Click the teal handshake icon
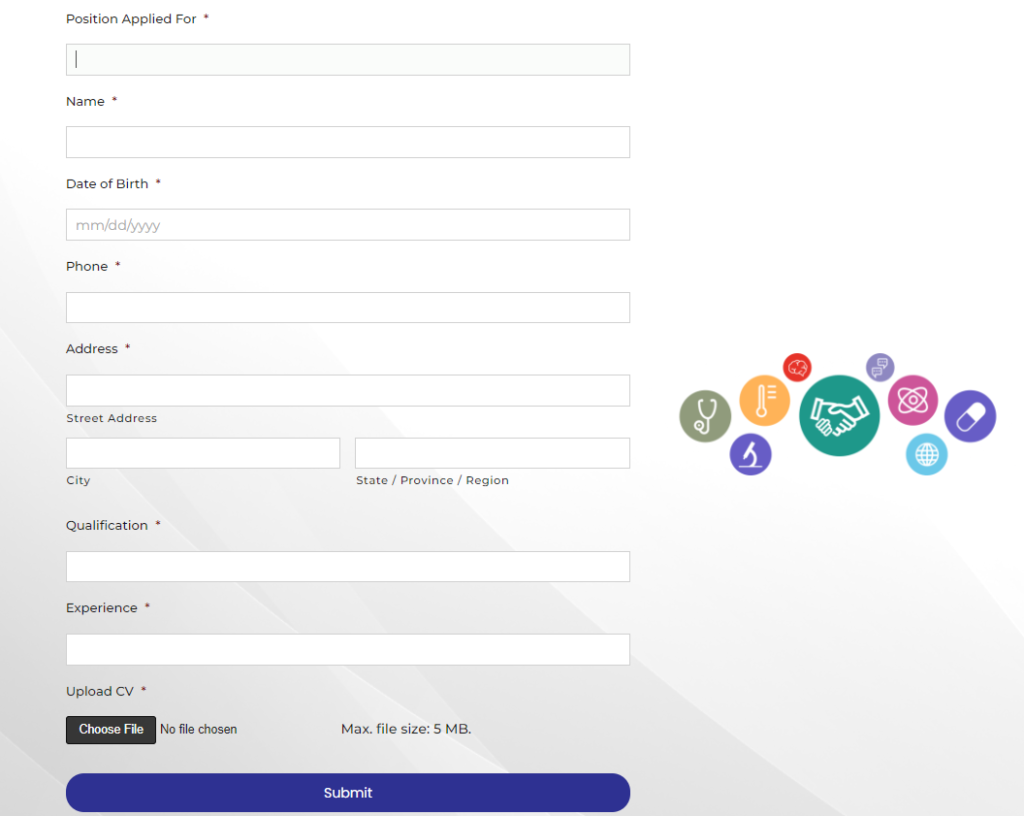The width and height of the screenshot is (1024, 816). tap(839, 415)
